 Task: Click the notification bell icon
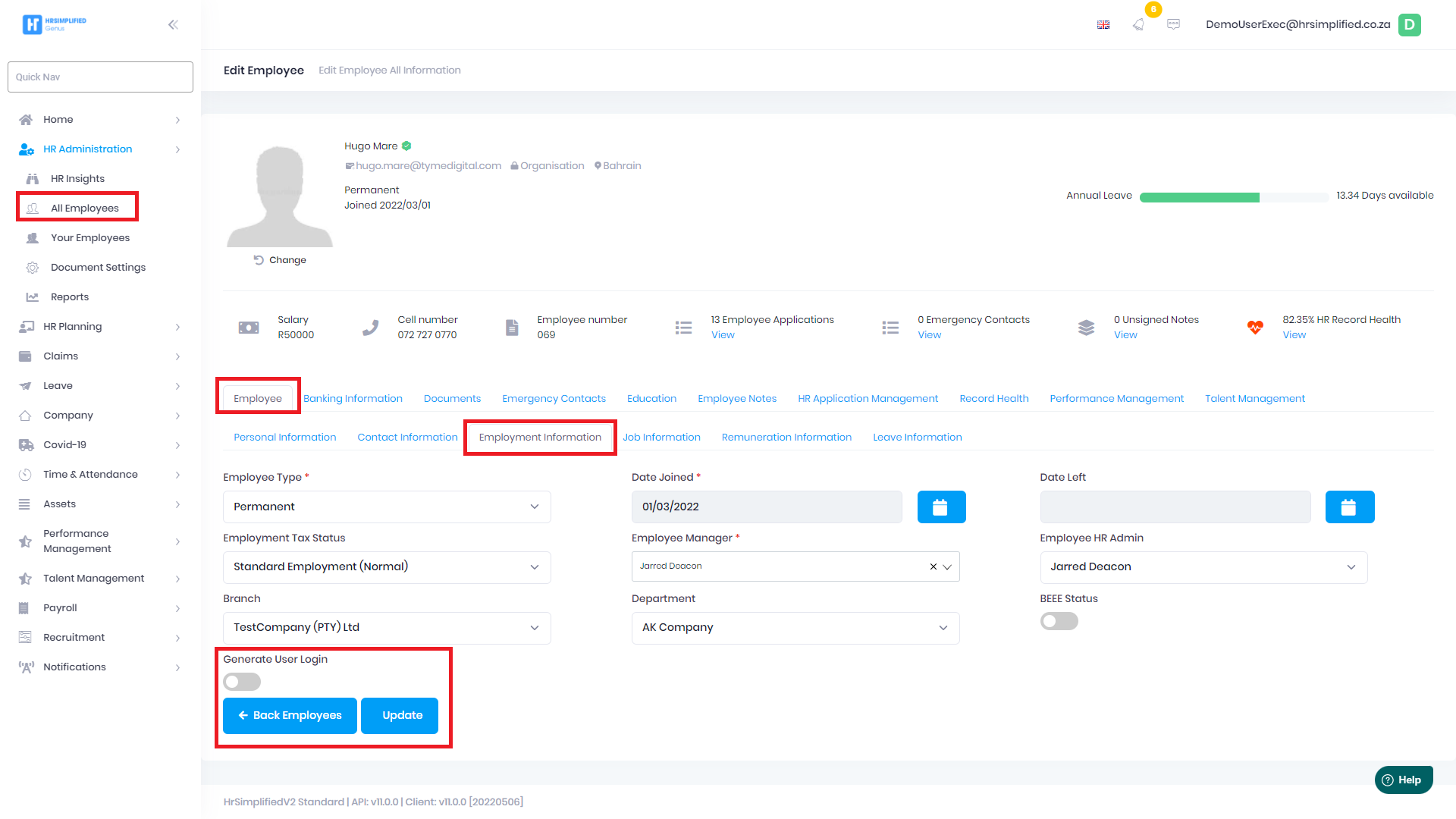1138,24
